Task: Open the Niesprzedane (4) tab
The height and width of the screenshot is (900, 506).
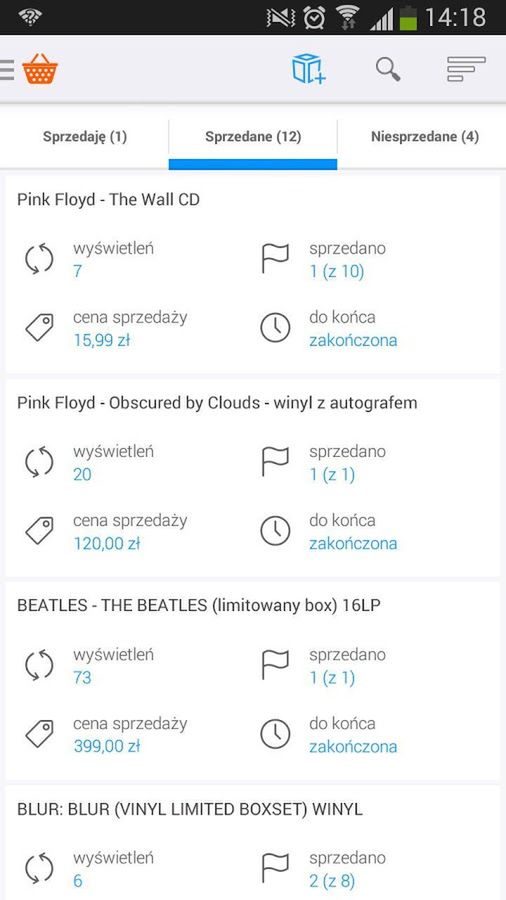Action: coord(425,137)
